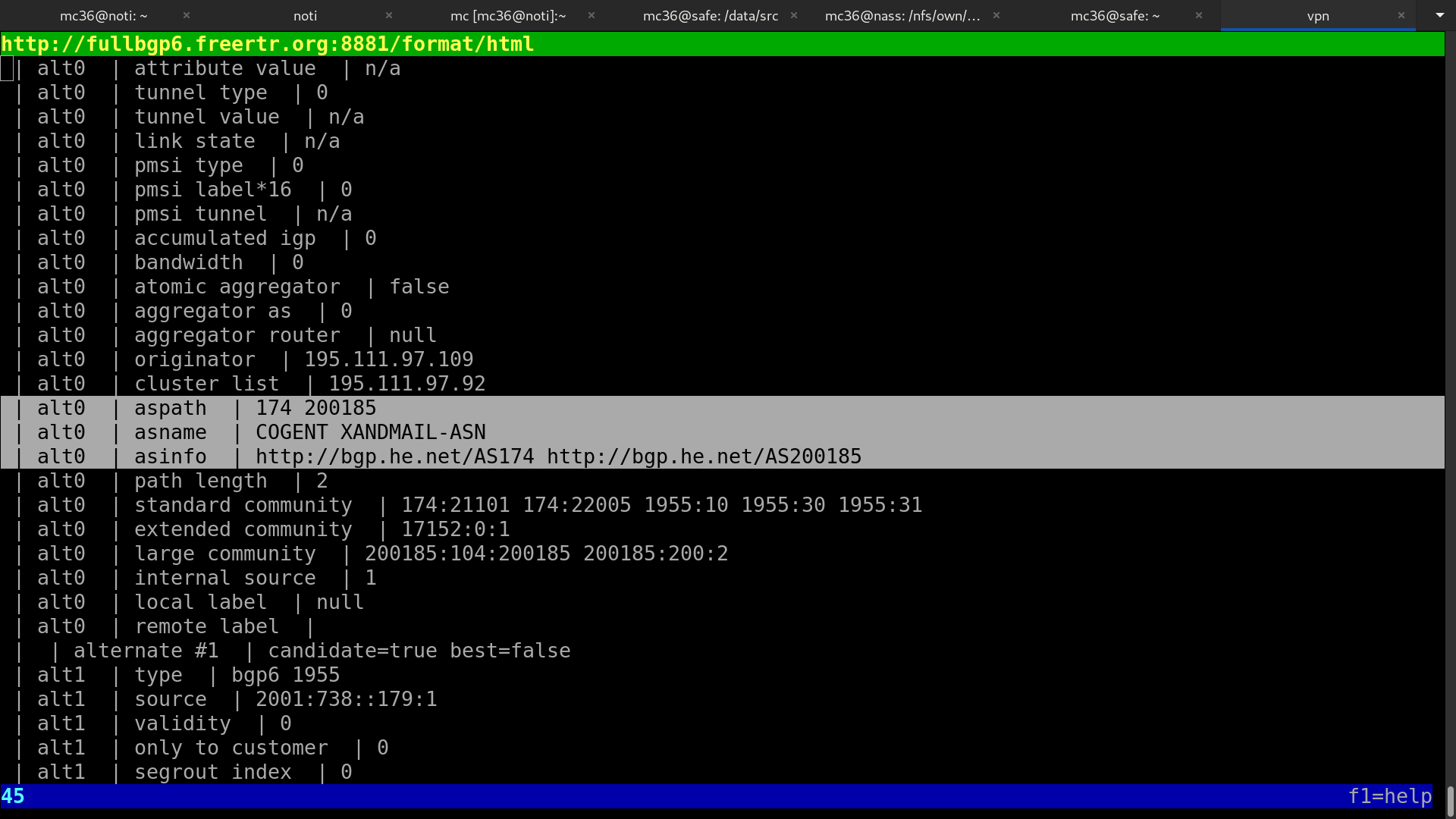Select the aspath 174 200185 row
The width and height of the screenshot is (1456, 819).
[722, 408]
